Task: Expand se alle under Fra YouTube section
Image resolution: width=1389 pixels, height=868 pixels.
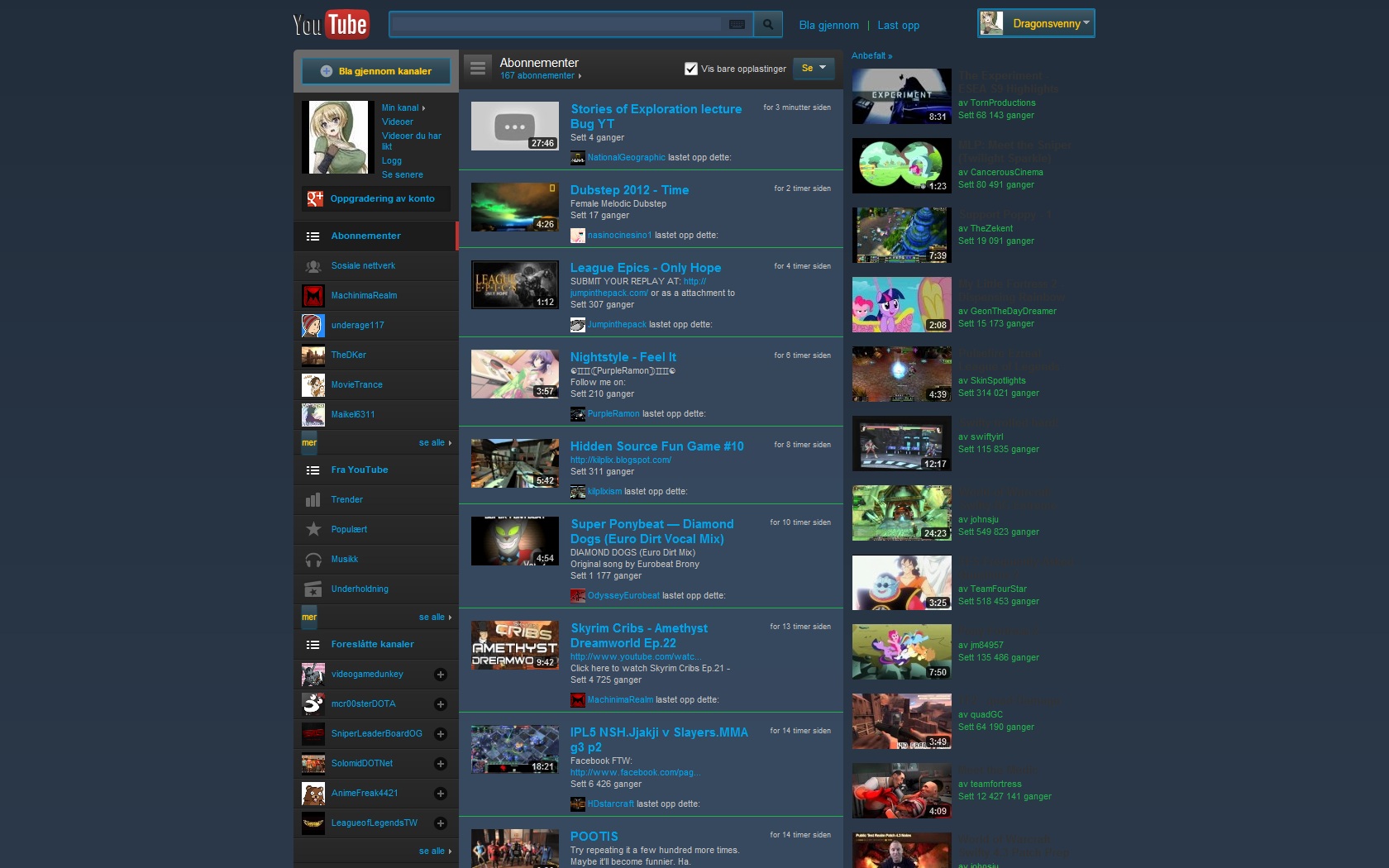Action: point(435,618)
